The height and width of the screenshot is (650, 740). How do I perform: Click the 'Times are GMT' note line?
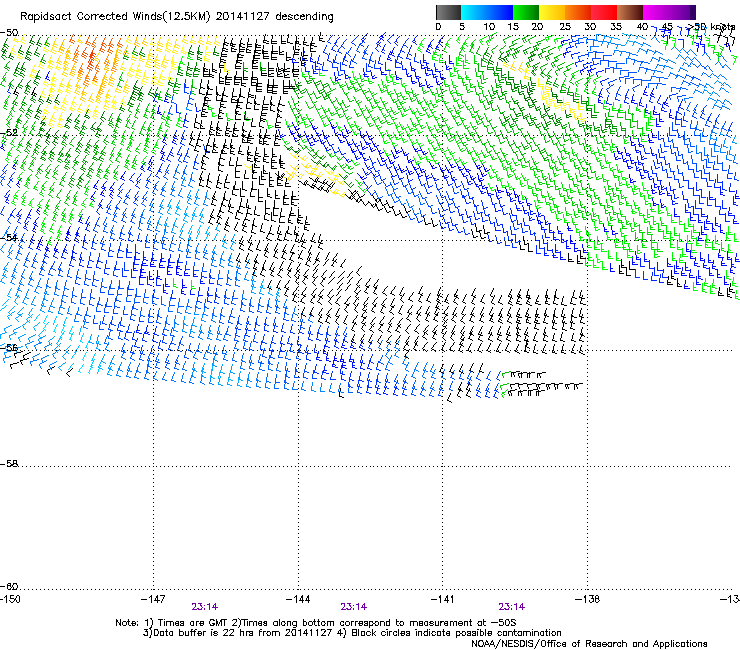316,623
